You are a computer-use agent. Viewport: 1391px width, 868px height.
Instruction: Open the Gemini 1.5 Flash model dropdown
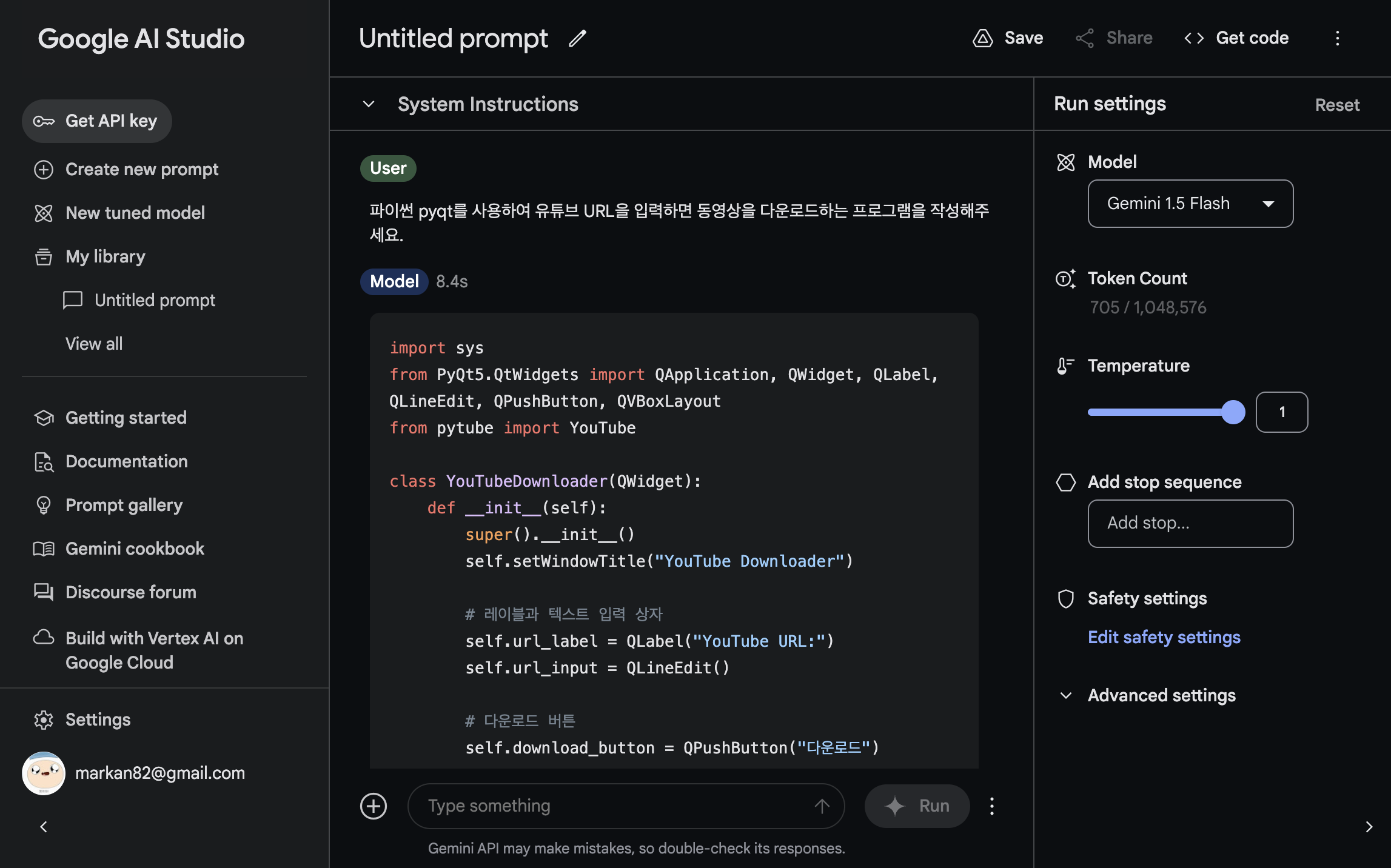click(x=1190, y=204)
